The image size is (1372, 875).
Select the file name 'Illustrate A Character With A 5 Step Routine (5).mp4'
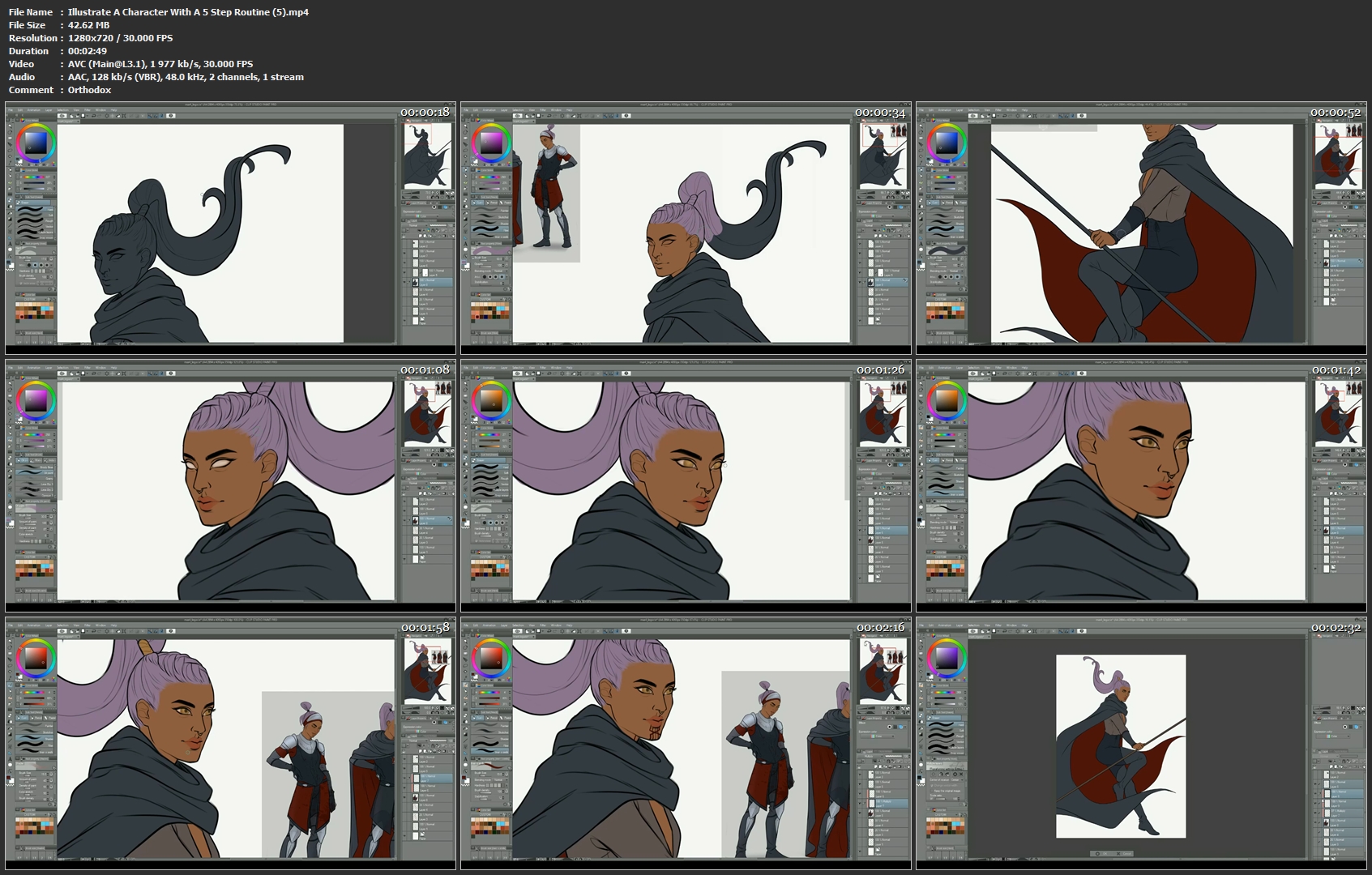pos(188,12)
